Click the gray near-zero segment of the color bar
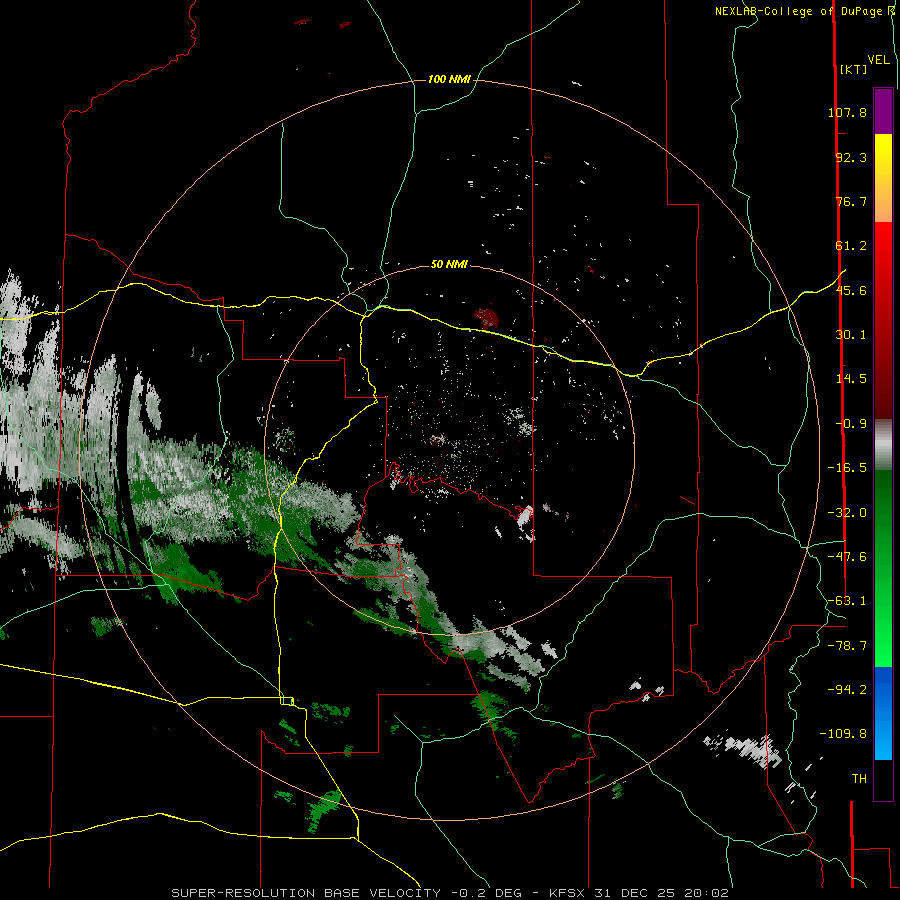This screenshot has height=900, width=900. coord(883,443)
